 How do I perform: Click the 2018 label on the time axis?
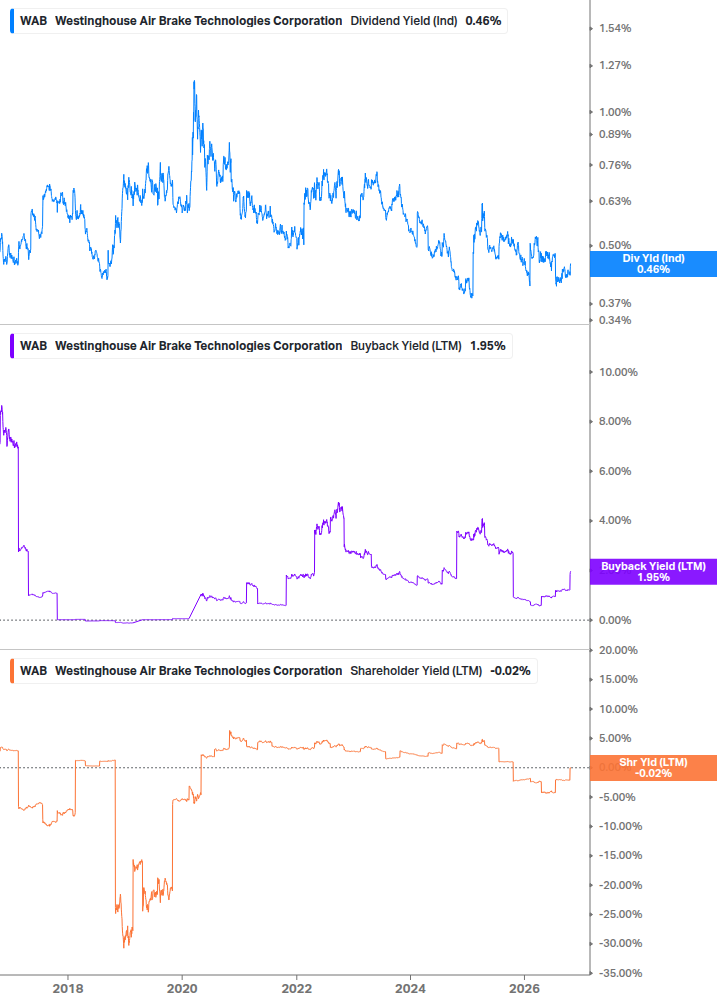coord(68,988)
